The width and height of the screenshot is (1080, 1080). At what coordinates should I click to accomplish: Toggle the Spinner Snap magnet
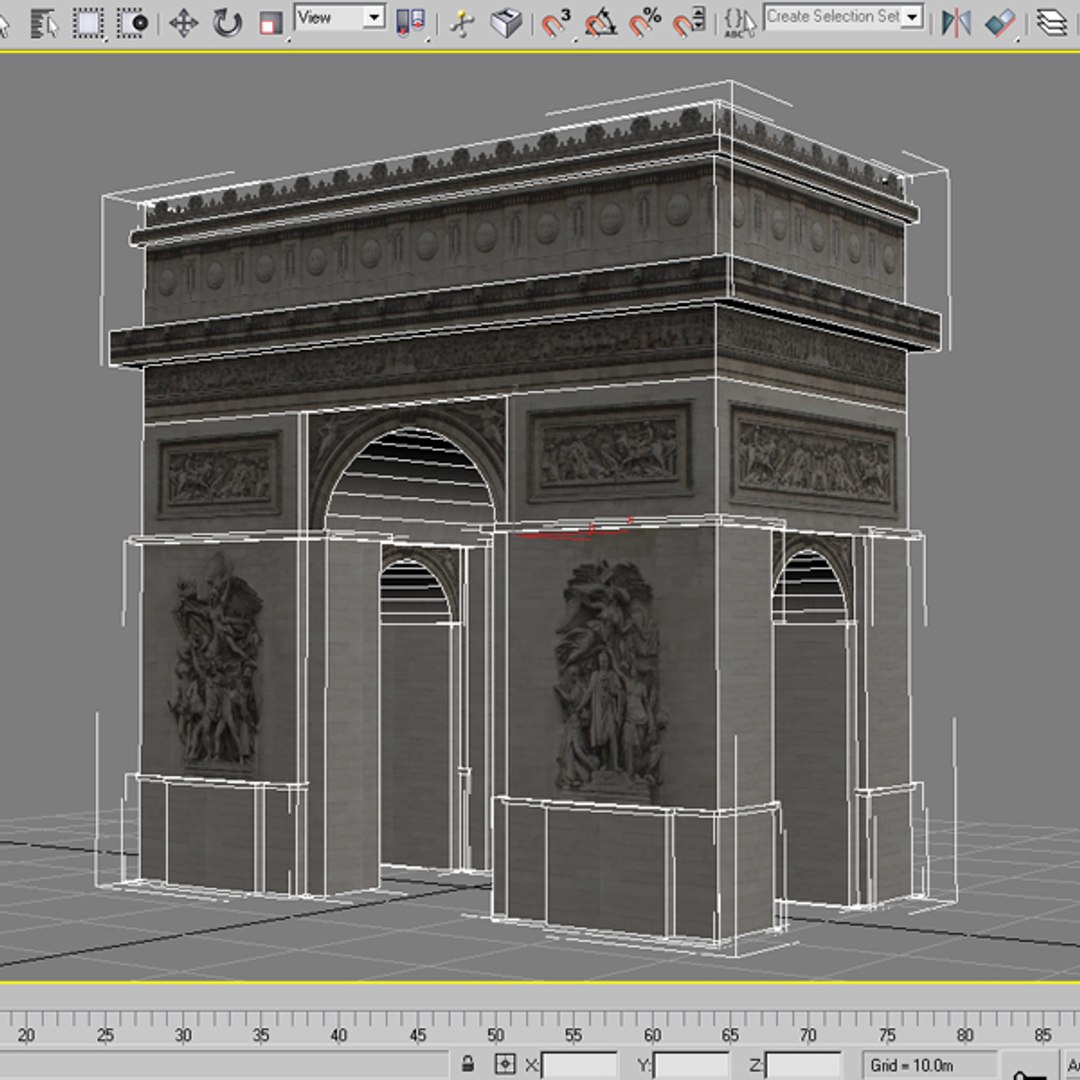[x=688, y=23]
